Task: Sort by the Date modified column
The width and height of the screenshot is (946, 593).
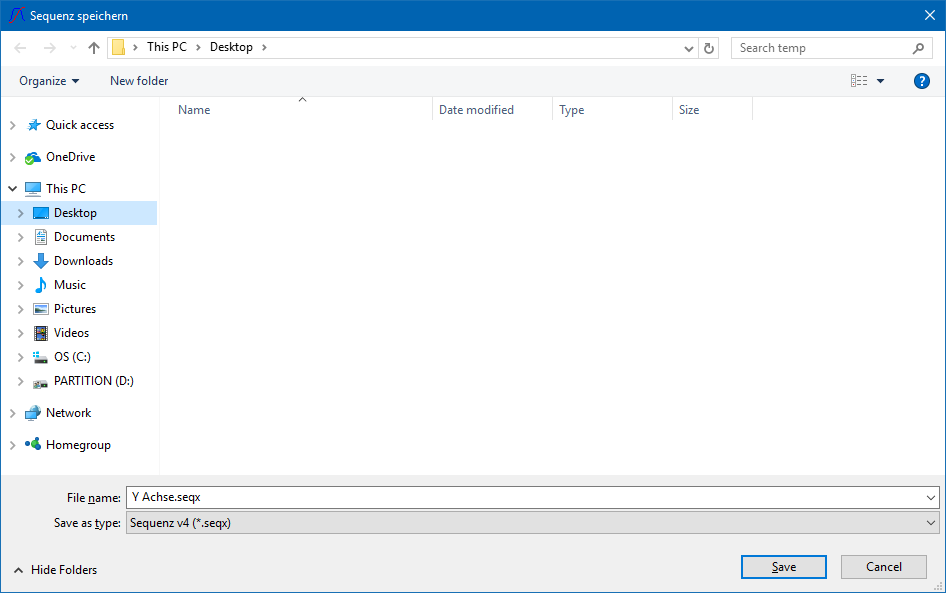Action: [x=476, y=110]
